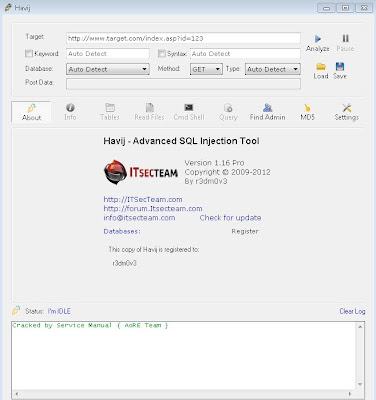Click the info@itsecteam.com email link
This screenshot has width=376, height=400.
coord(139,218)
